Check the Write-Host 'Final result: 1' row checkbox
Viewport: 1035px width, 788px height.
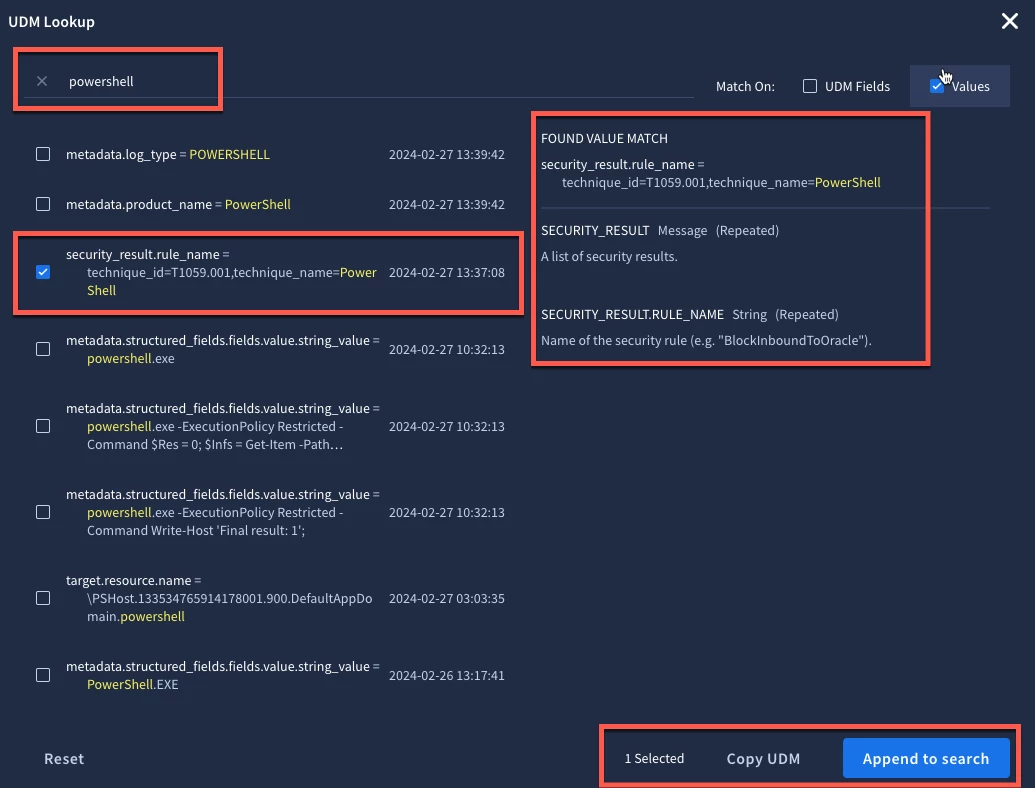click(43, 512)
